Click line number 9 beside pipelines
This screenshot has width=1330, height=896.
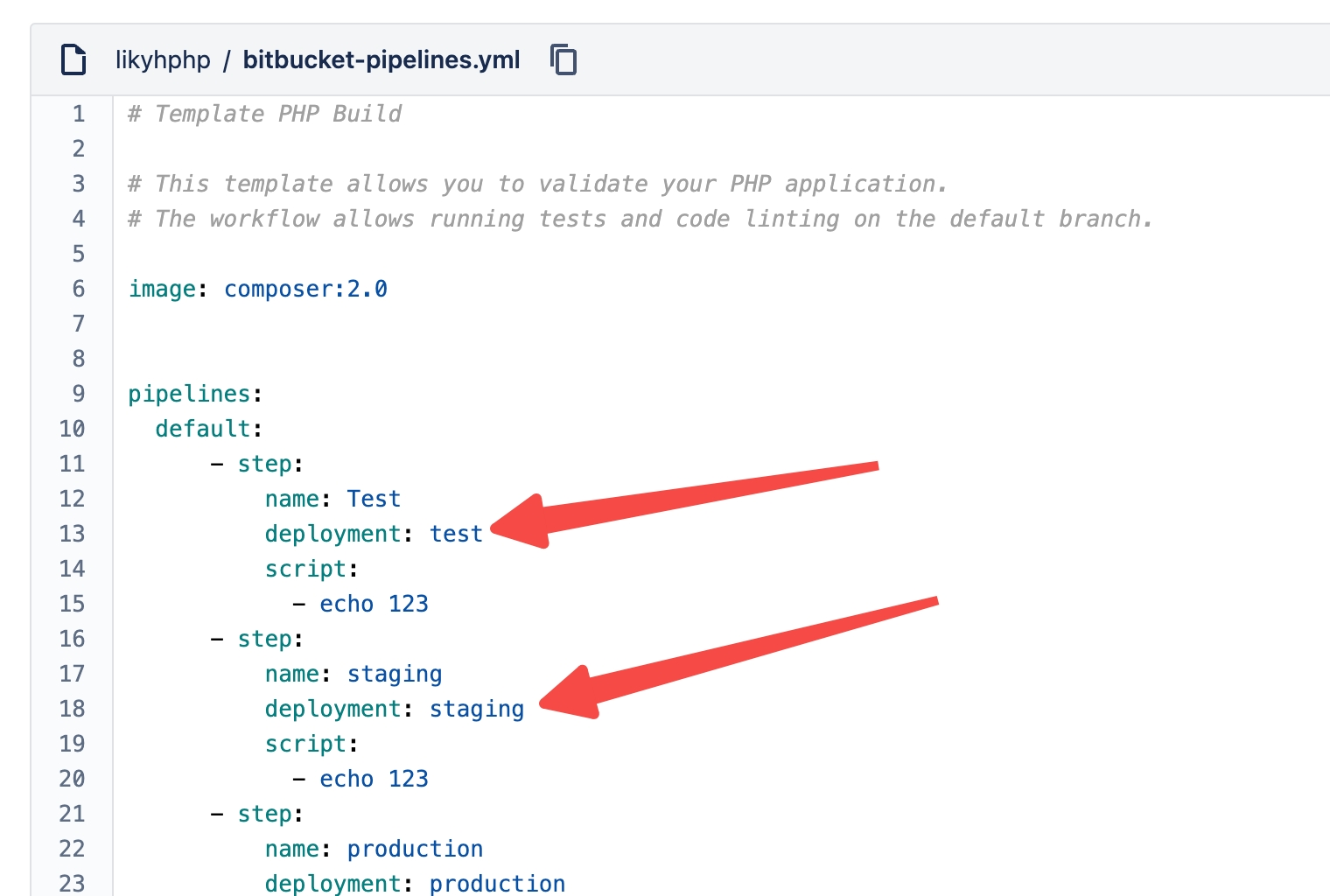(x=79, y=394)
